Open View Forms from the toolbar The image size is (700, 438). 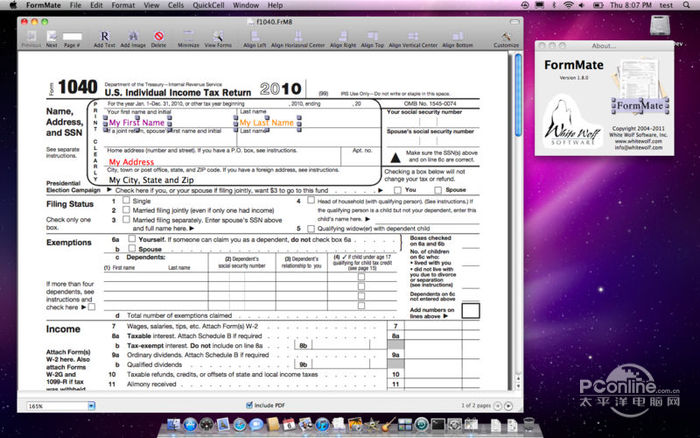coord(218,39)
